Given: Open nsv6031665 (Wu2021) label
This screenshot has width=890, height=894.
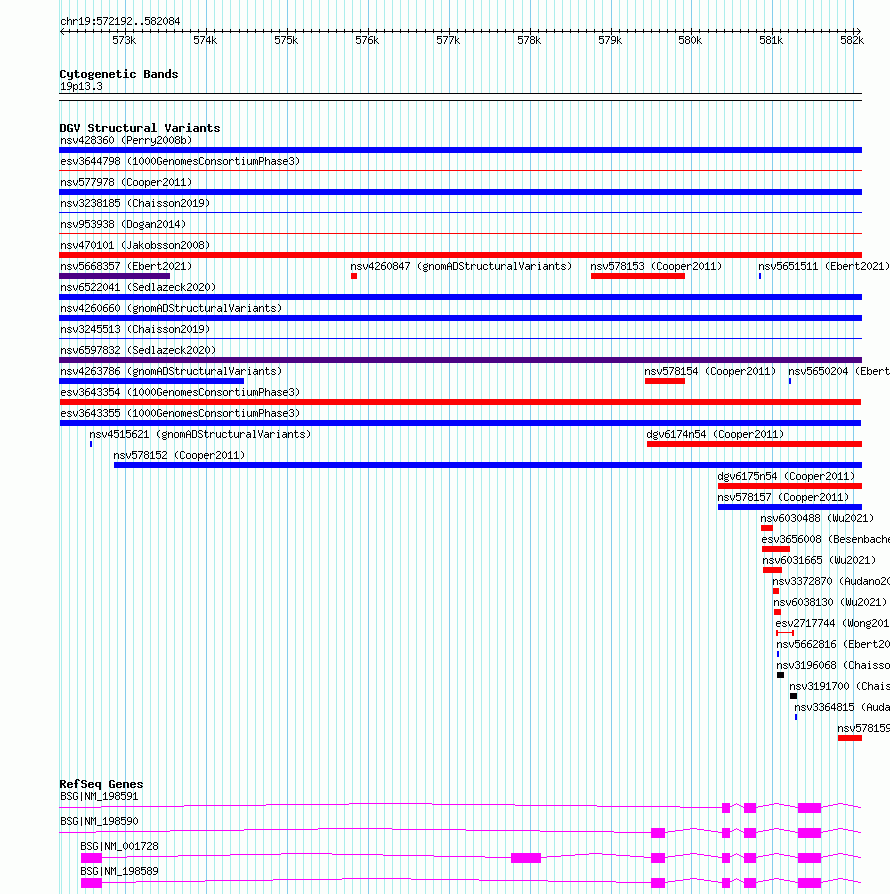Looking at the screenshot, I should (819, 561).
